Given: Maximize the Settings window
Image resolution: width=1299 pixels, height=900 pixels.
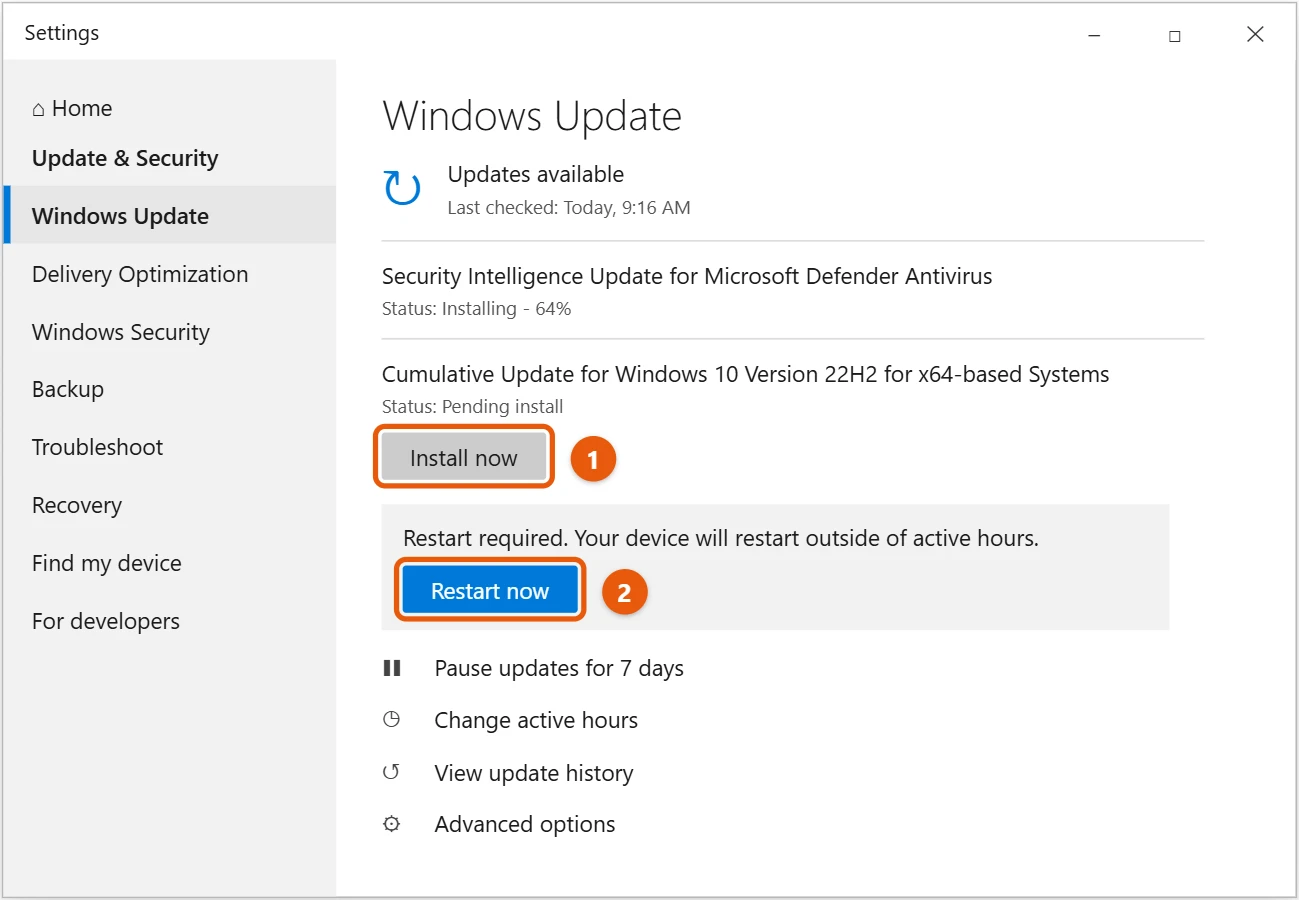Looking at the screenshot, I should [1175, 35].
